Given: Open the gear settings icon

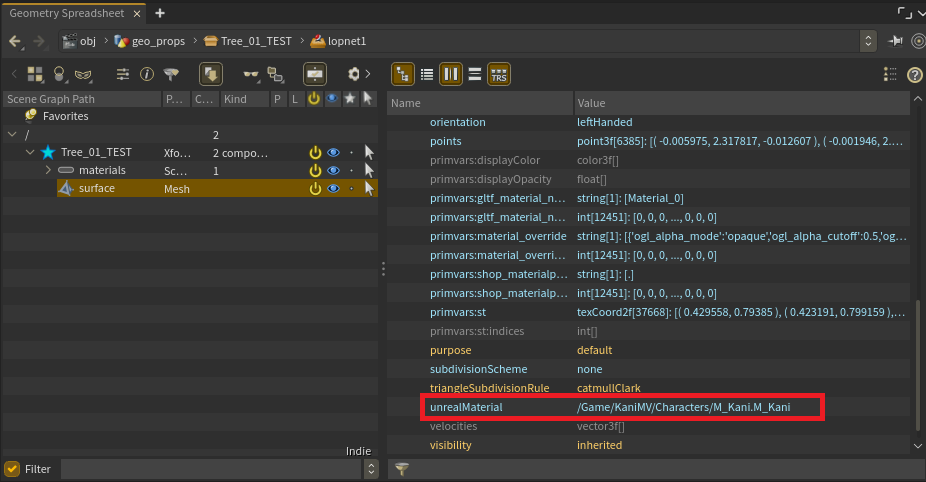Looking at the screenshot, I should click(354, 74).
